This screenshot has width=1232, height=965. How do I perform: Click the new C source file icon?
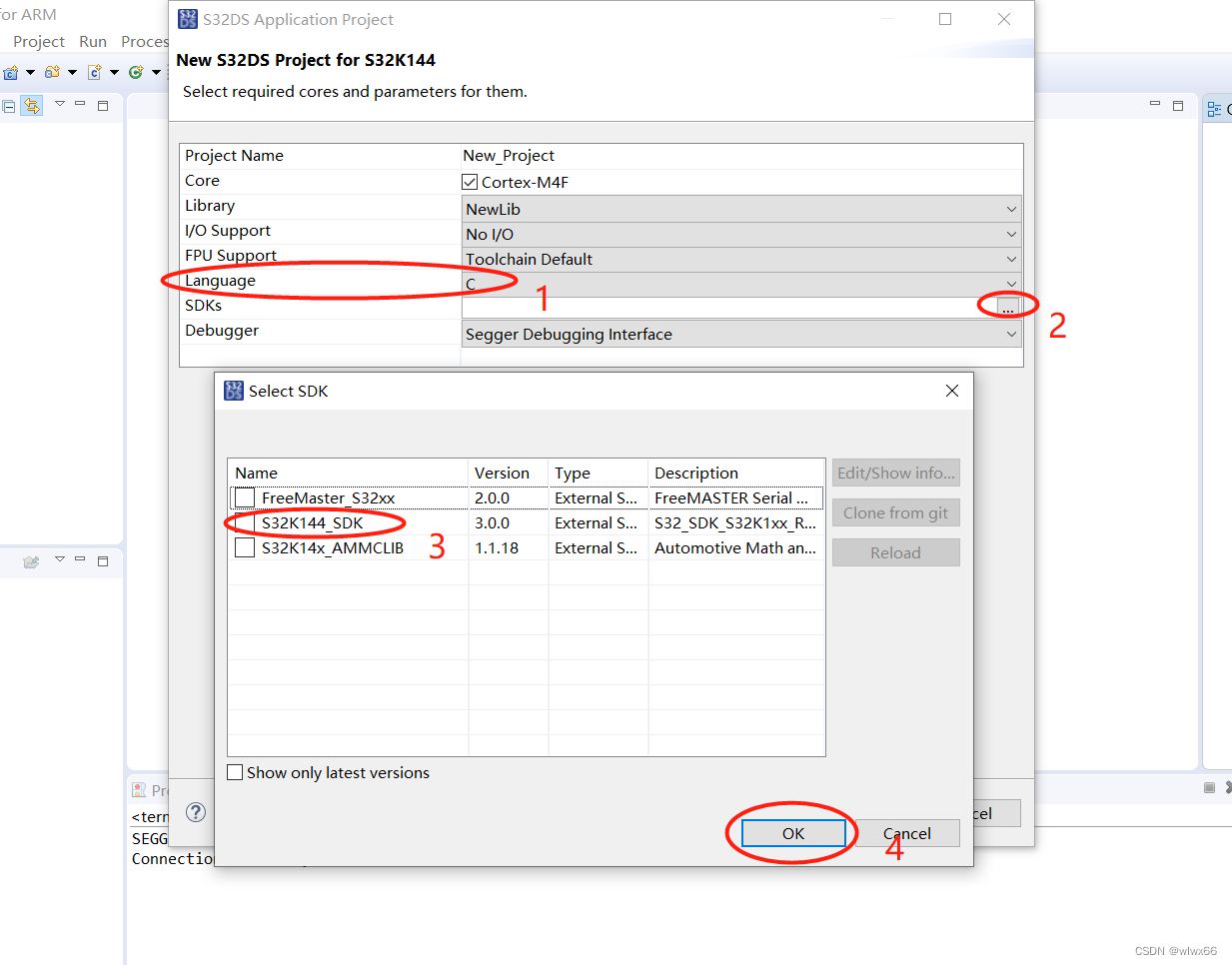click(x=95, y=72)
